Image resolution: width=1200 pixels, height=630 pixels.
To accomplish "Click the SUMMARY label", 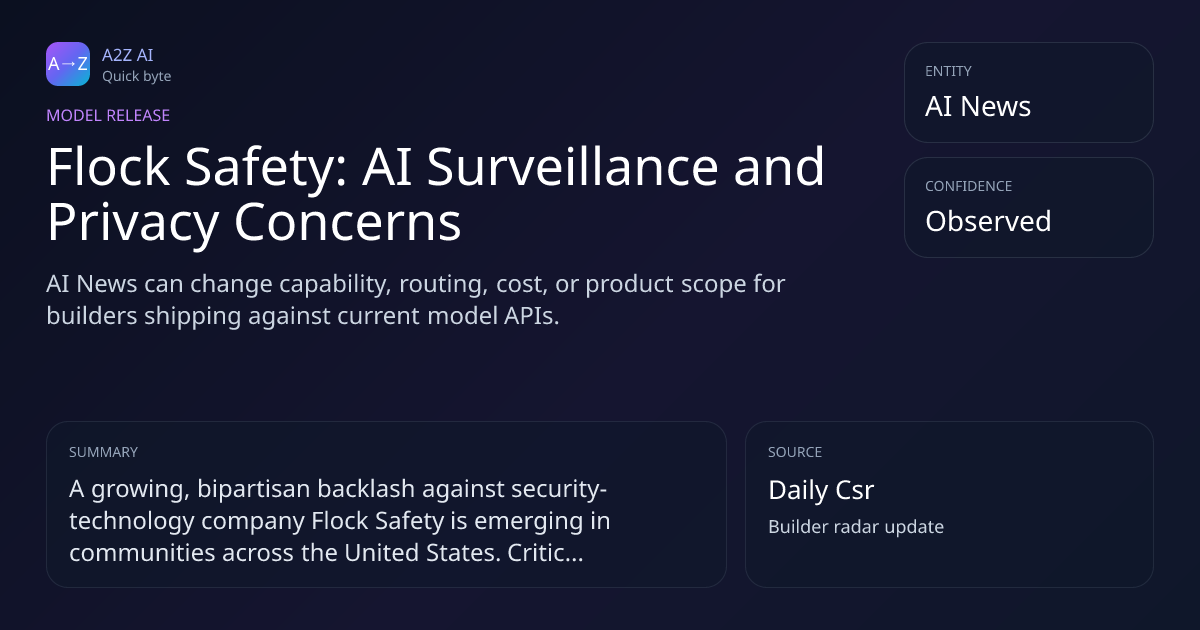I will click(x=103, y=452).
